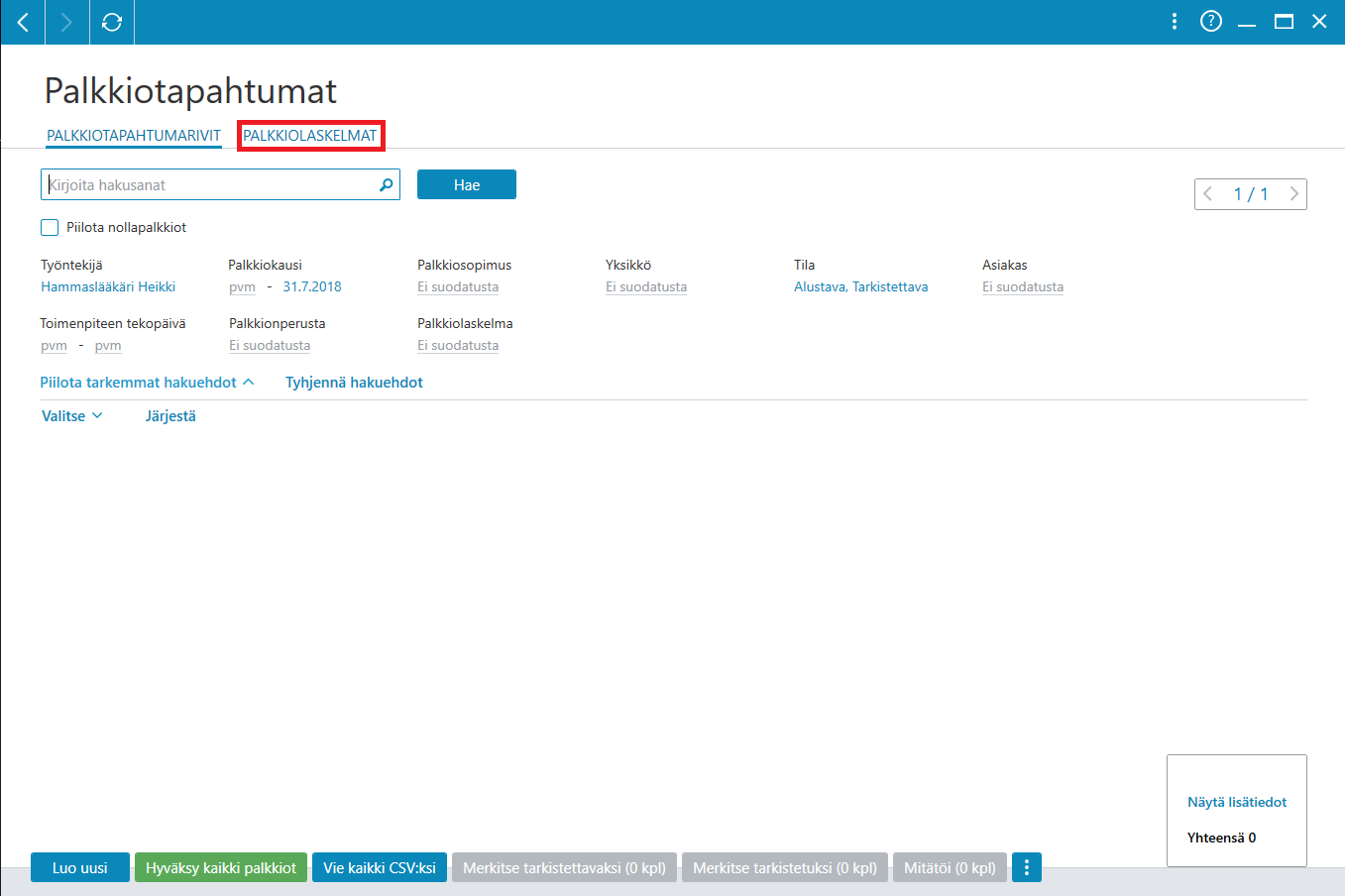
Task: Click the Hae search button
Action: pyautogui.click(x=467, y=184)
